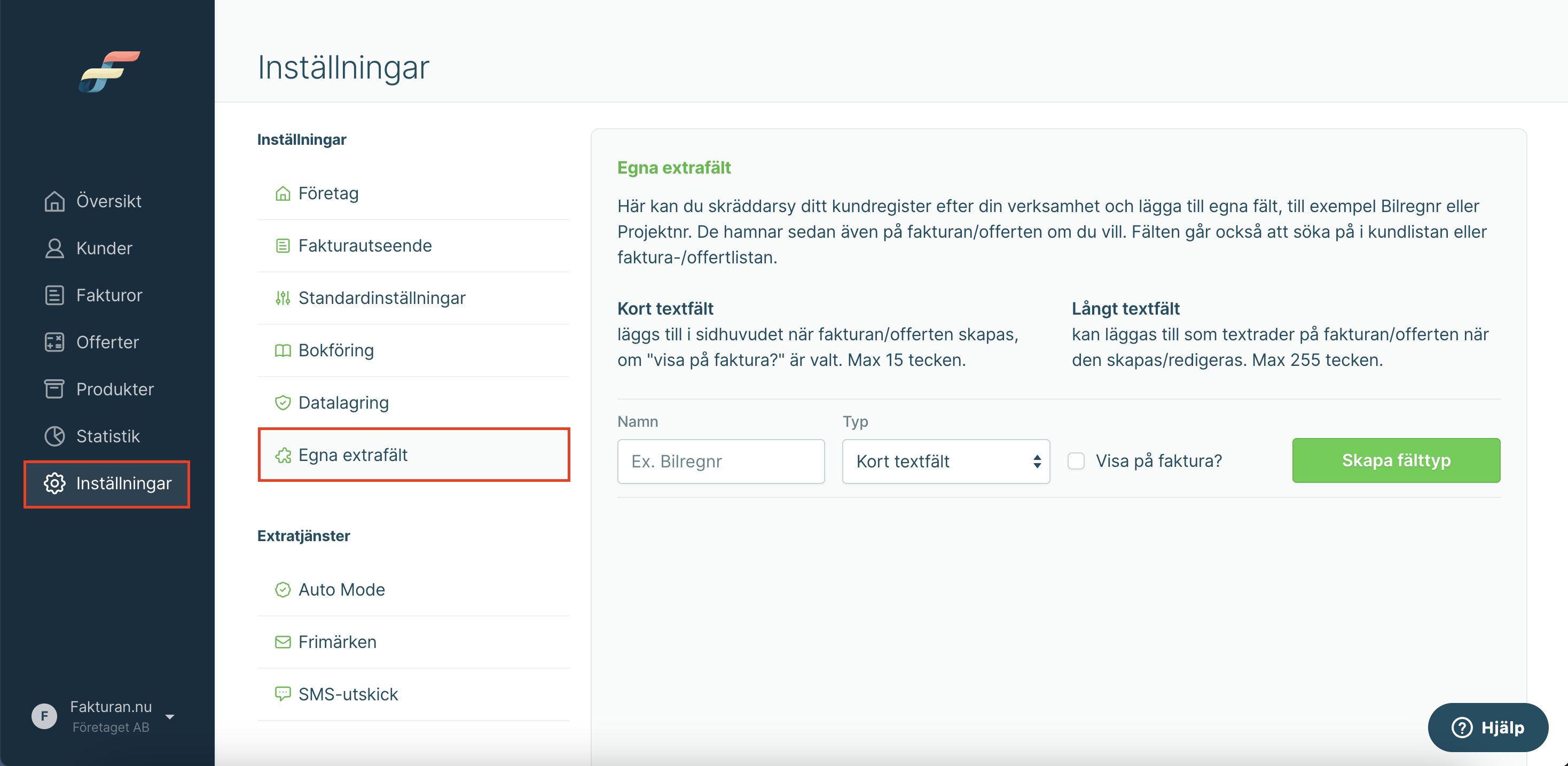Viewport: 1568px width, 766px height.
Task: Click the Inställningar gear icon in sidebar
Action: click(54, 483)
